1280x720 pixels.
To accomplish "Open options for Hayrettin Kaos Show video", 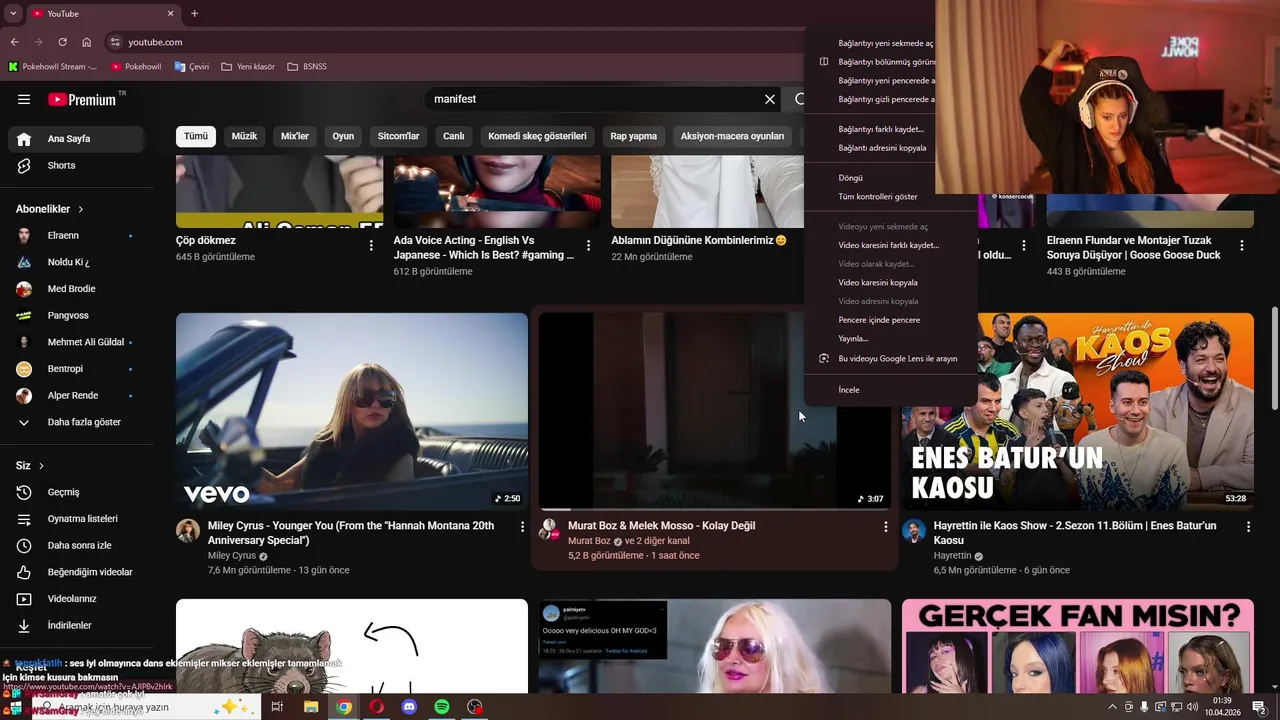I will click(1248, 526).
